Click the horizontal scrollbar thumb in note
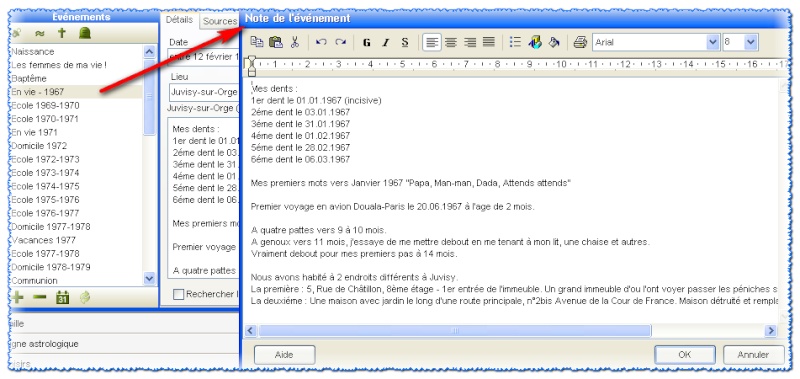 455,331
